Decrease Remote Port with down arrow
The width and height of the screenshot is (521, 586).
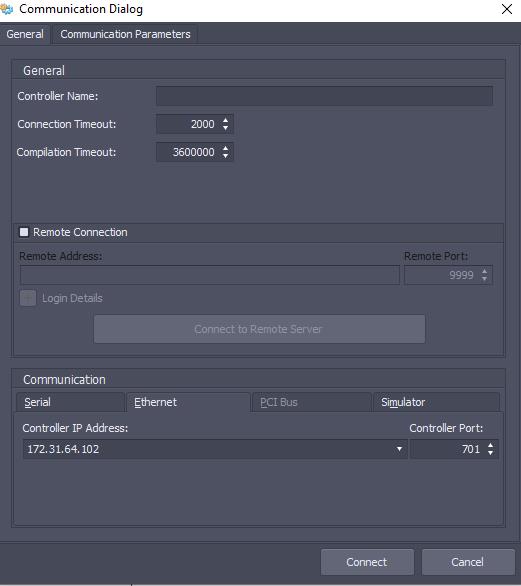pyautogui.click(x=485, y=279)
